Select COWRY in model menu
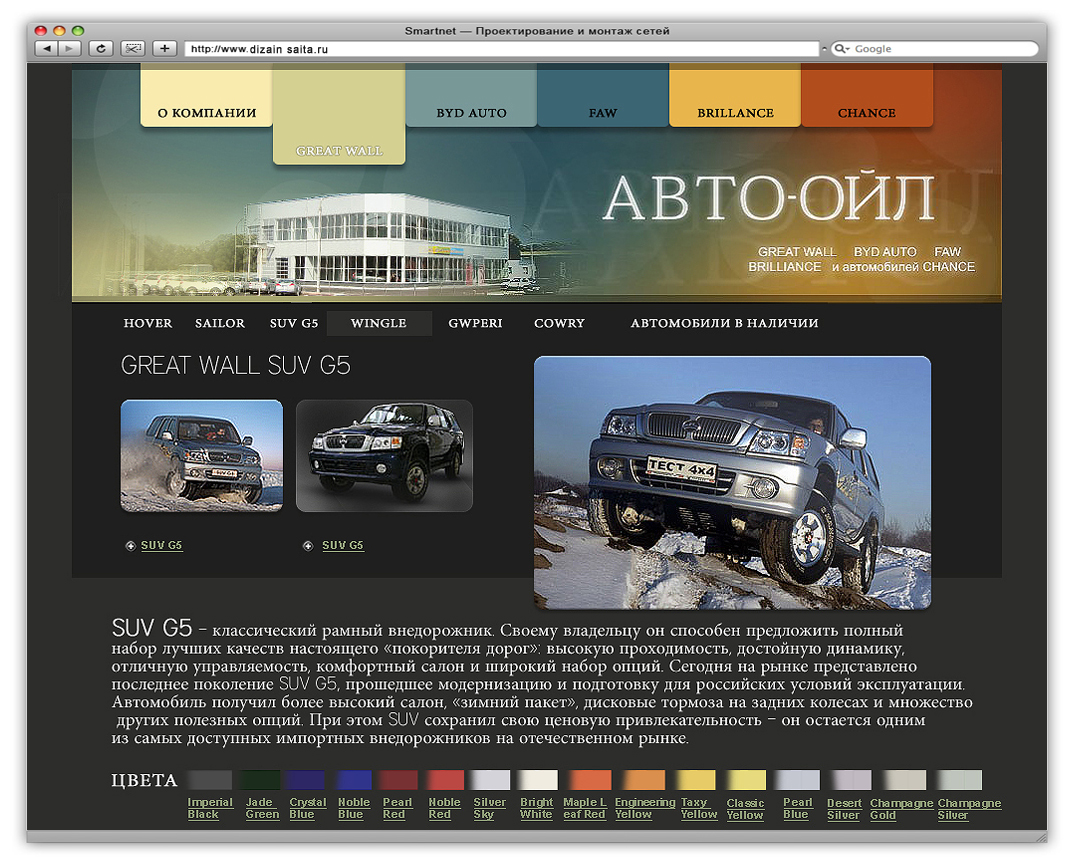The image size is (1074, 861). click(559, 323)
